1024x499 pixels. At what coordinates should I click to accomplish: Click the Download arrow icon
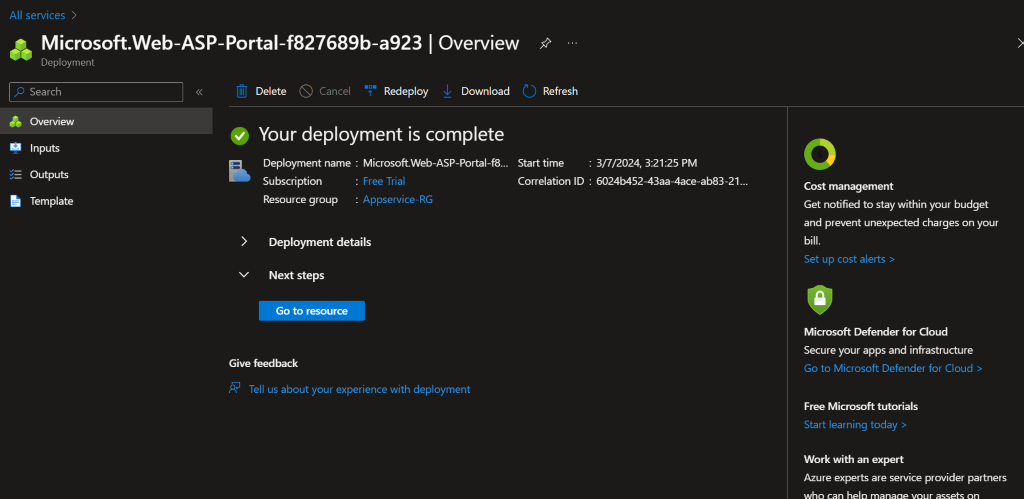447,91
